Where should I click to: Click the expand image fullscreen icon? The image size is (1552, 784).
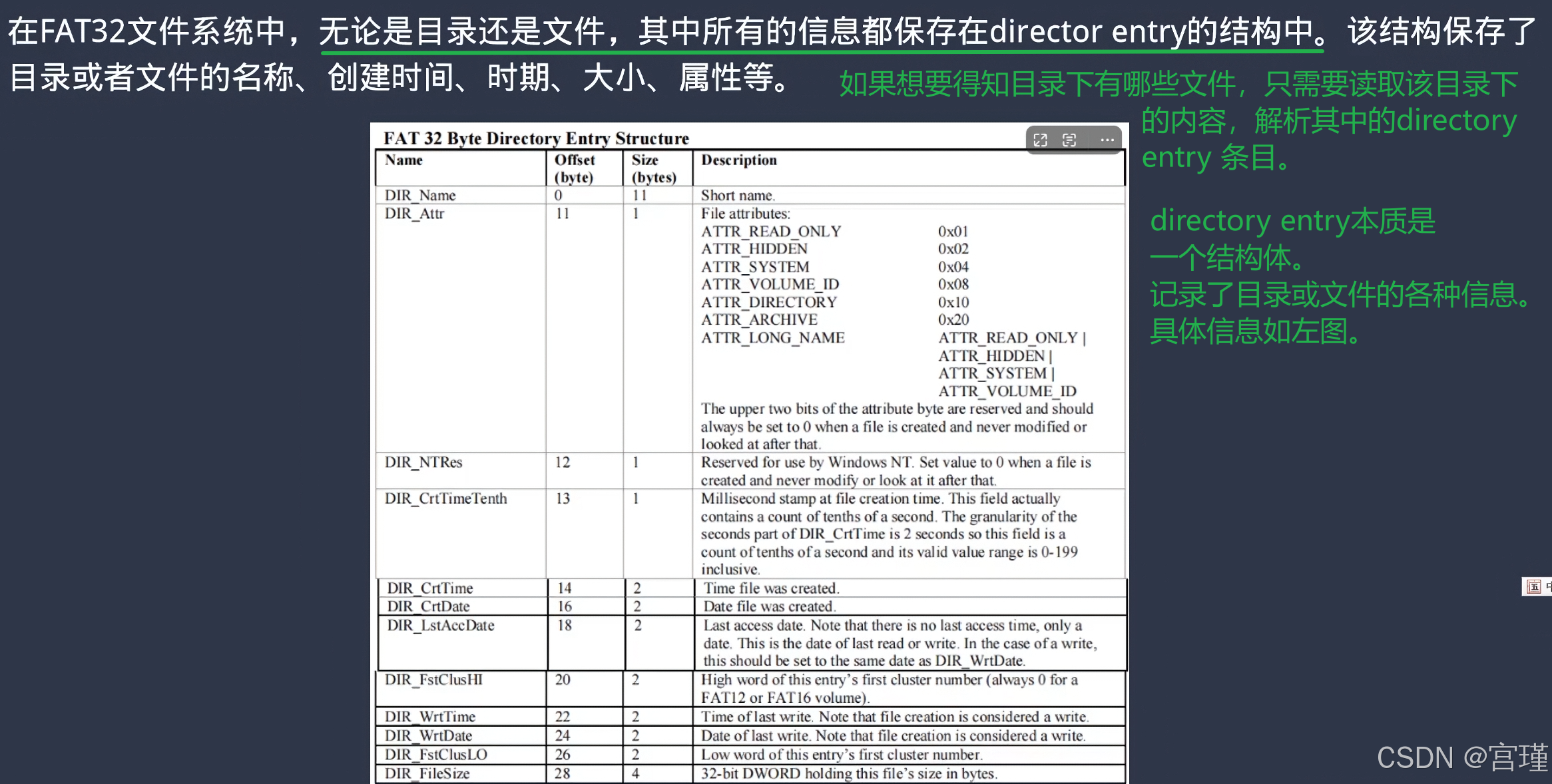(1040, 140)
